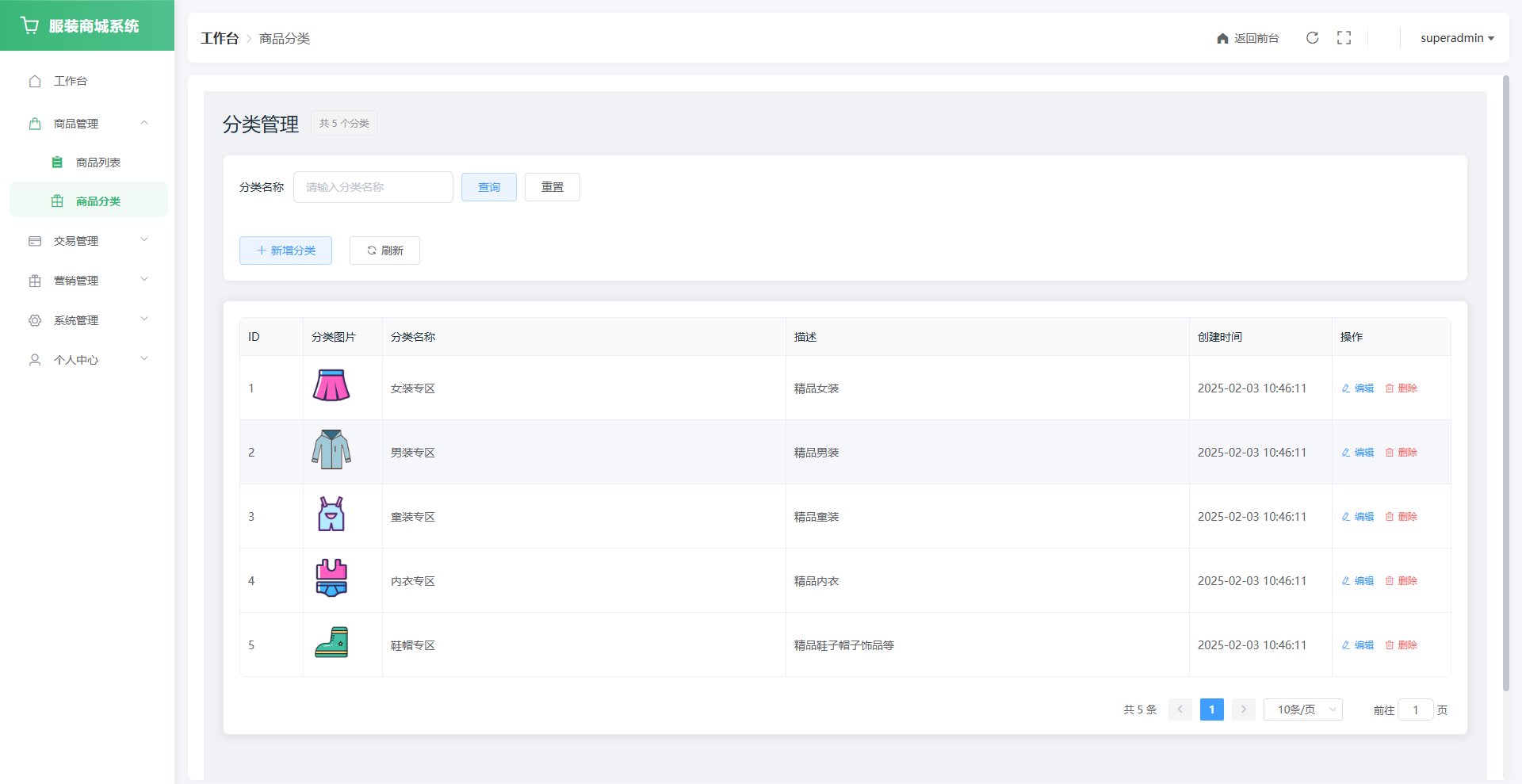Select 商品分类 in the sidebar
Image resolution: width=1522 pixels, height=784 pixels.
pos(98,201)
